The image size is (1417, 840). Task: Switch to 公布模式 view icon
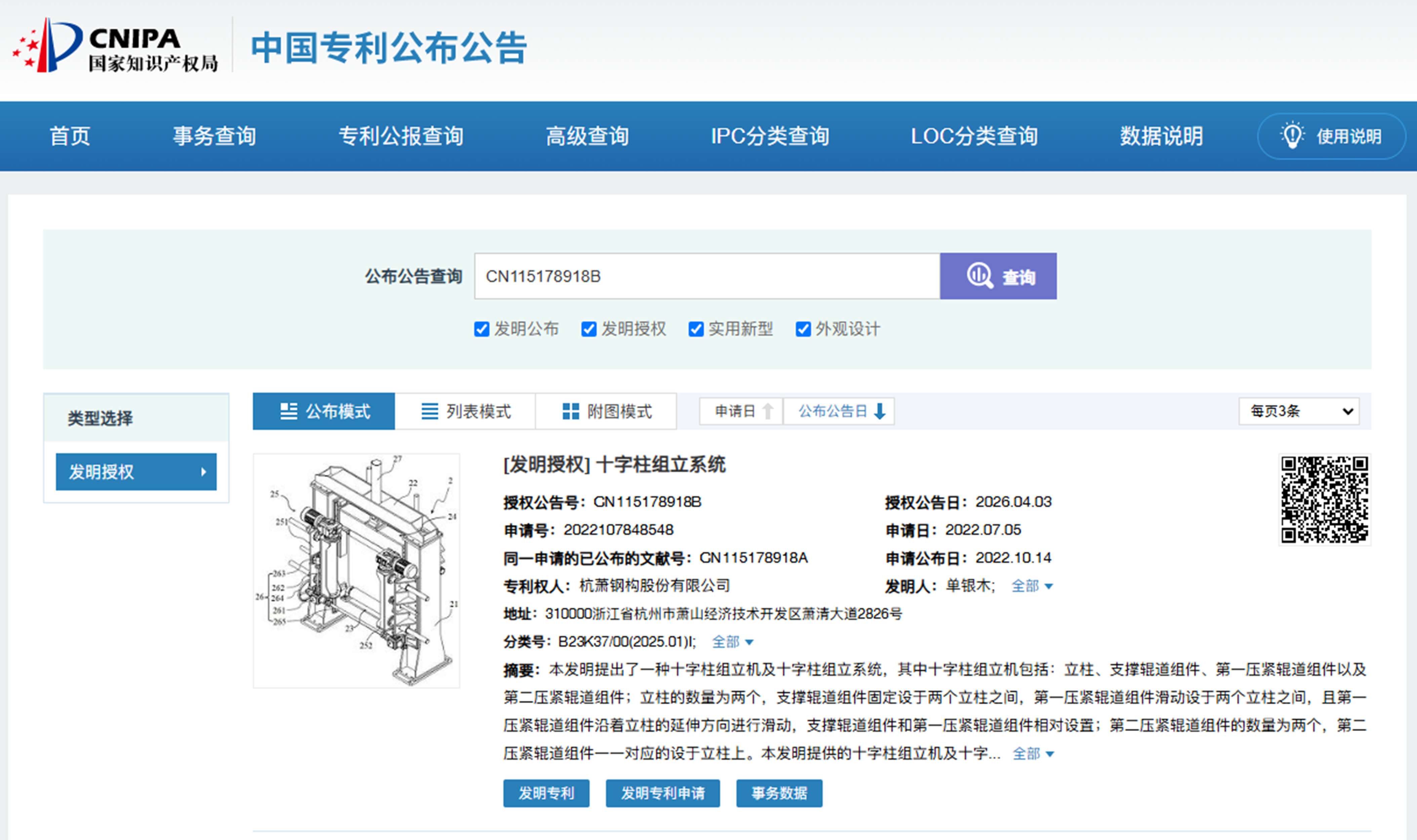(289, 411)
